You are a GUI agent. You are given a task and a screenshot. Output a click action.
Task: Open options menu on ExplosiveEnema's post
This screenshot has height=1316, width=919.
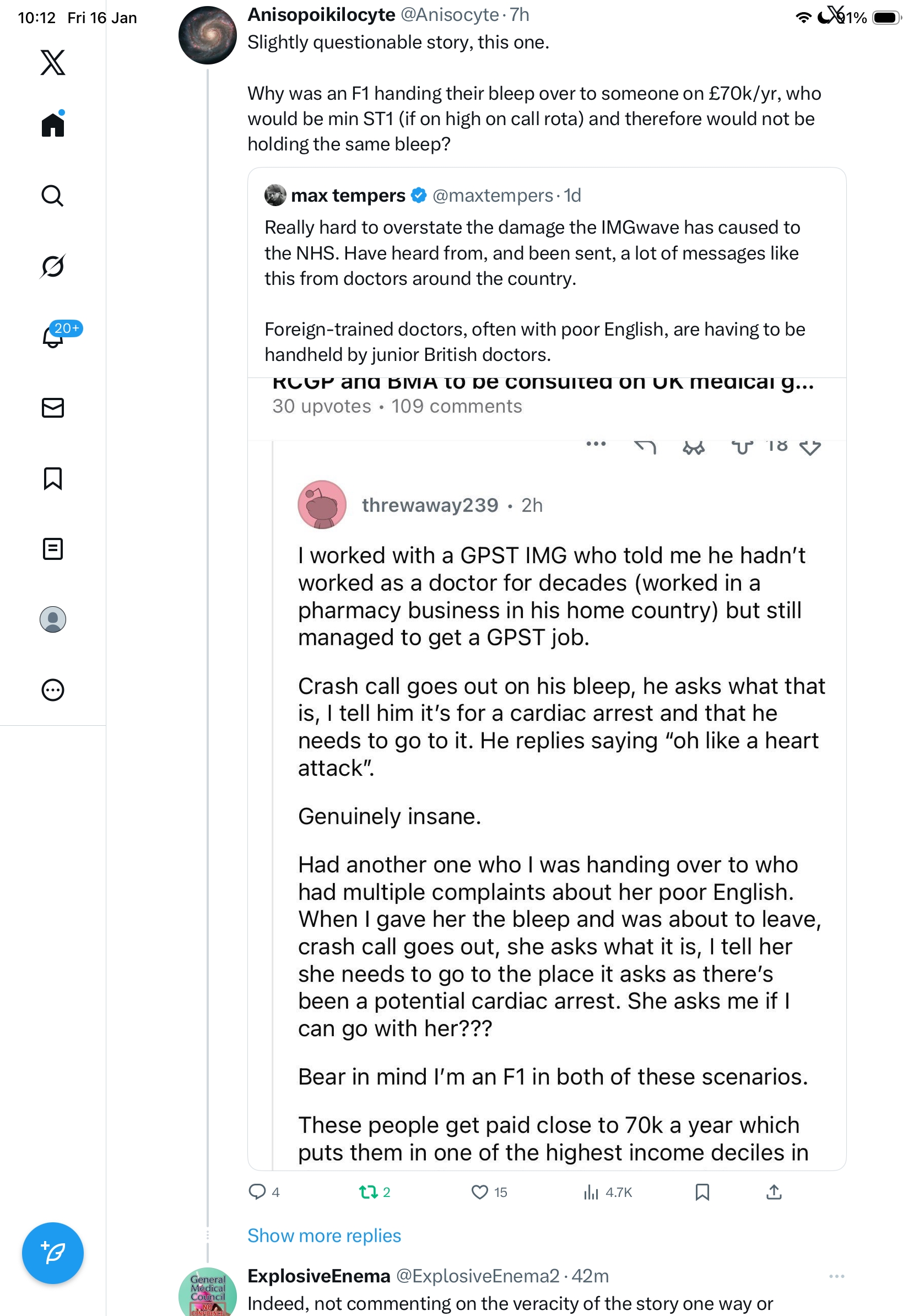(x=836, y=1276)
